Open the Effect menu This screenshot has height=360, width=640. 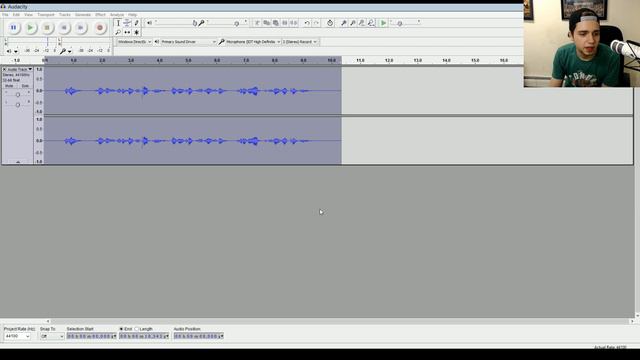[x=100, y=15]
